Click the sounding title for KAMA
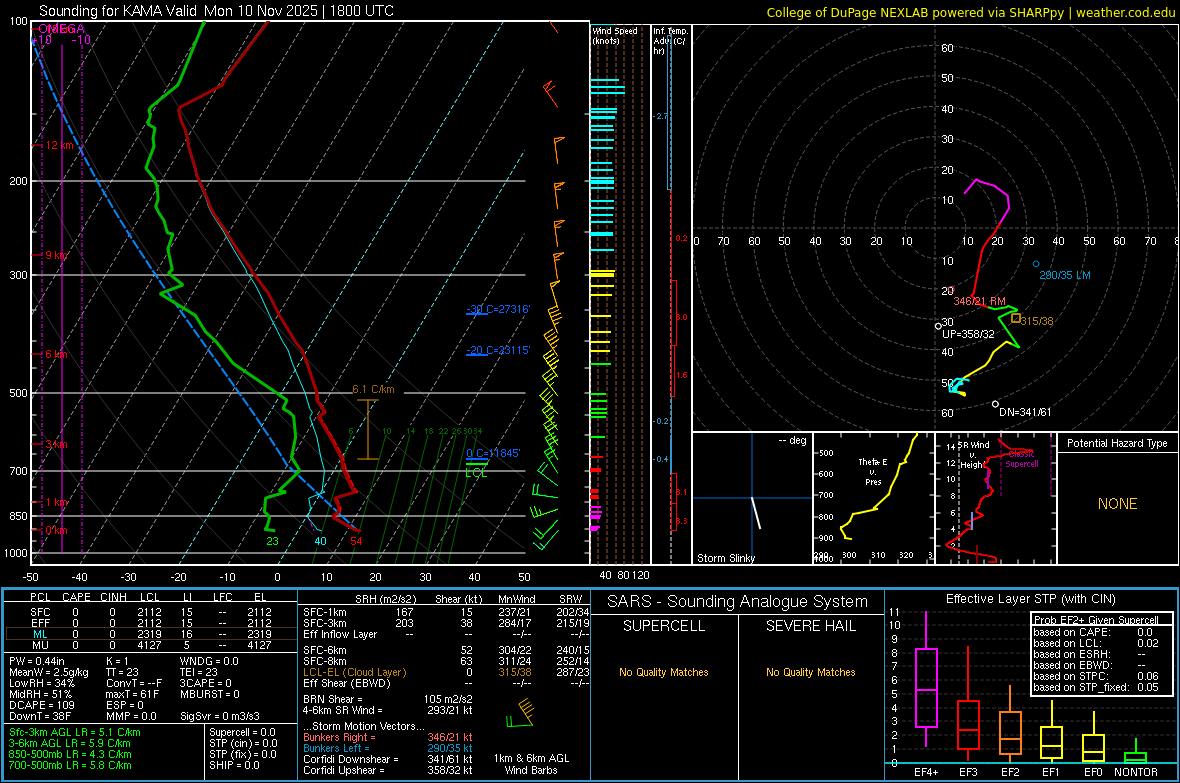The width and height of the screenshot is (1180, 783). click(x=216, y=11)
